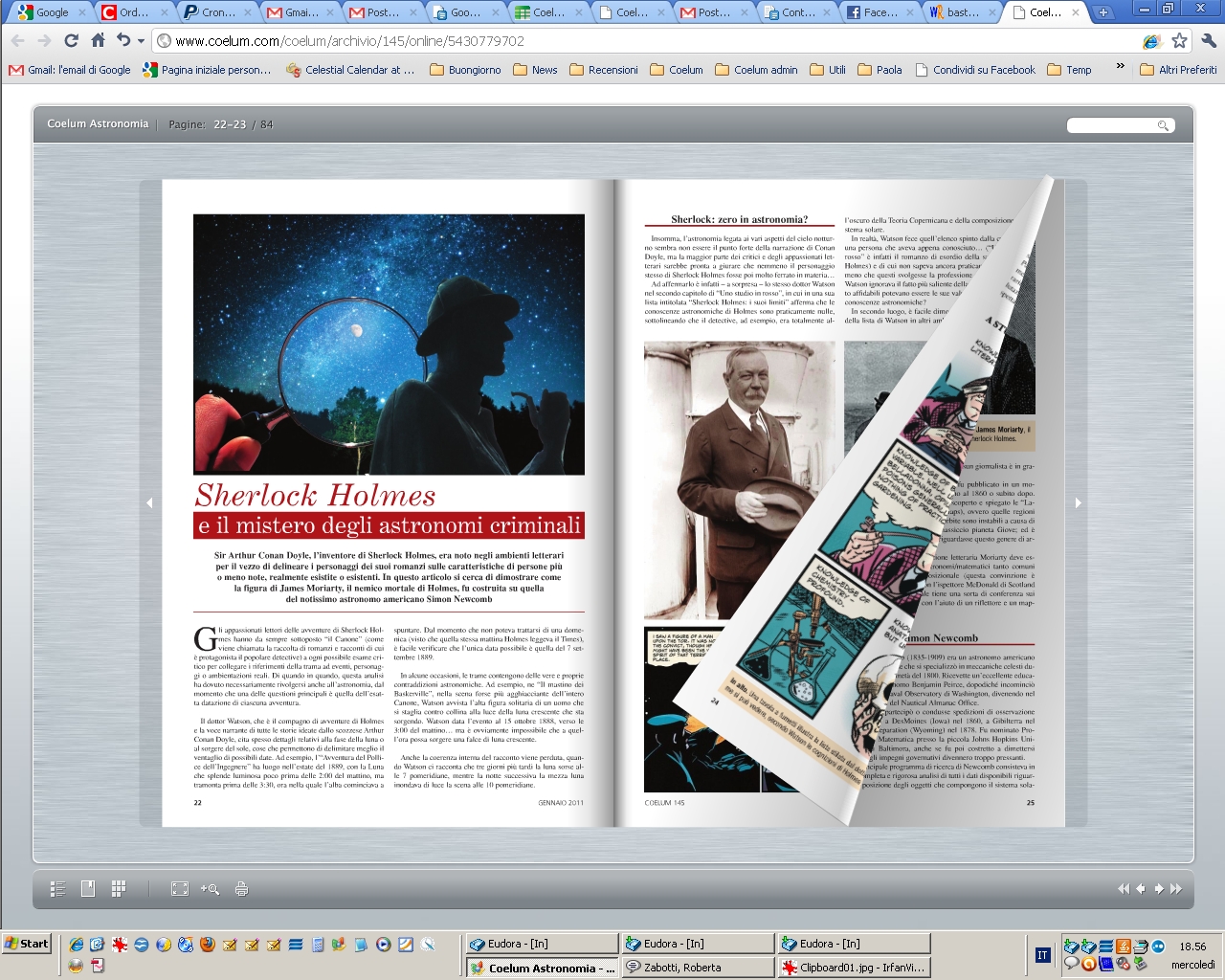Image resolution: width=1225 pixels, height=980 pixels.
Task: Click the bookmark page icon in viewer toolbar
Action: click(88, 889)
